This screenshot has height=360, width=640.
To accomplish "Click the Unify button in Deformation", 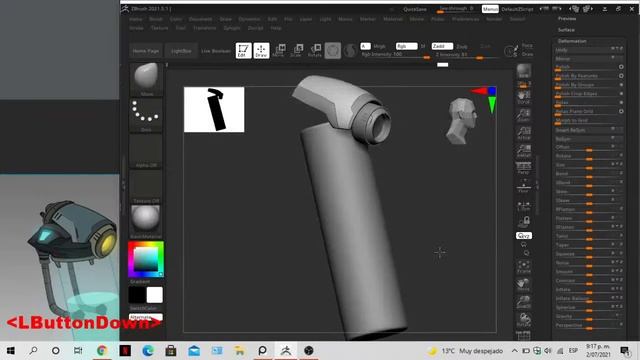I will tap(588, 49).
